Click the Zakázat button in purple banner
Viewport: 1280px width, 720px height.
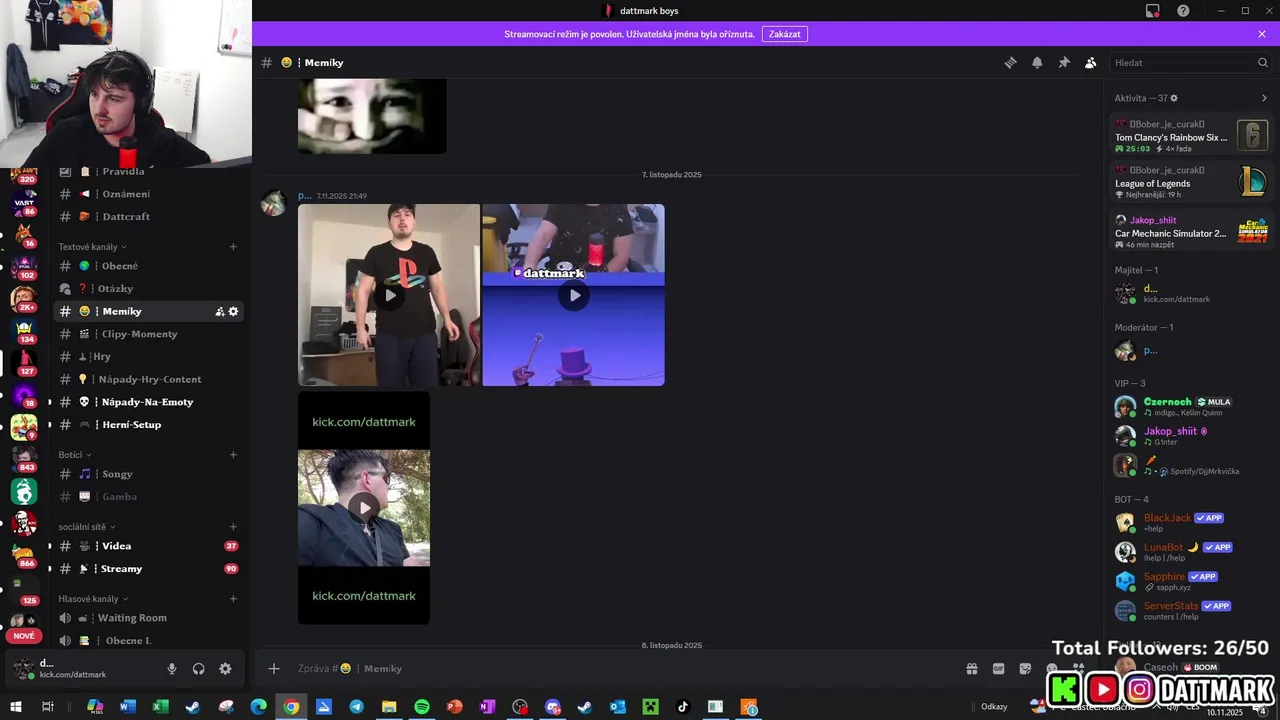point(785,34)
